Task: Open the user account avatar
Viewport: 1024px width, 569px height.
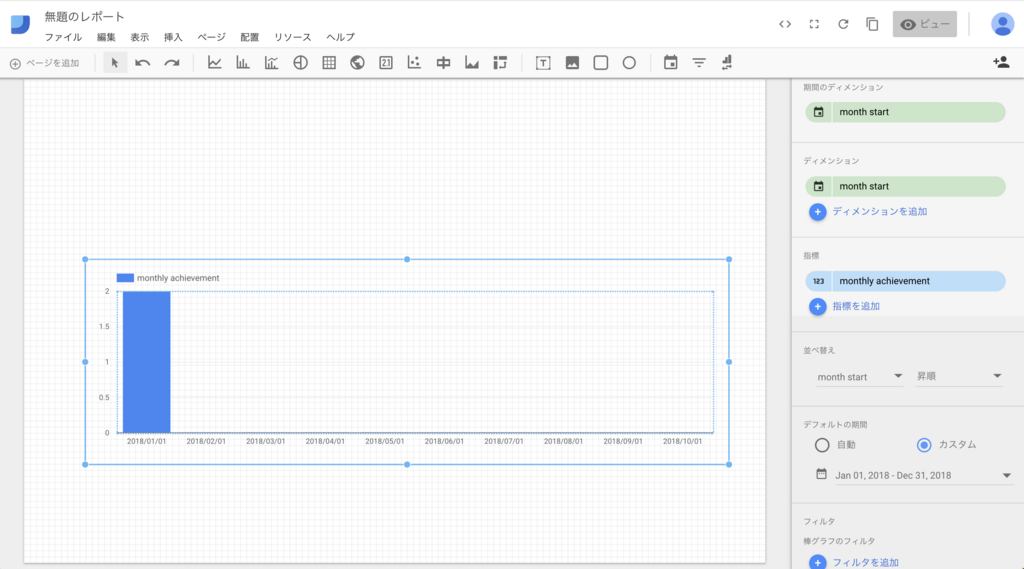Action: pos(1002,24)
